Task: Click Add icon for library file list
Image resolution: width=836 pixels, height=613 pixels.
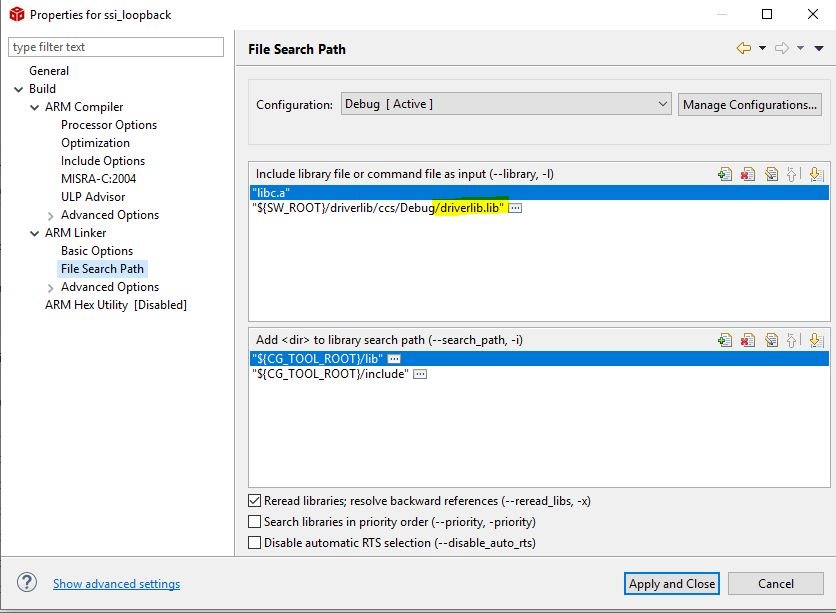Action: pyautogui.click(x=725, y=174)
